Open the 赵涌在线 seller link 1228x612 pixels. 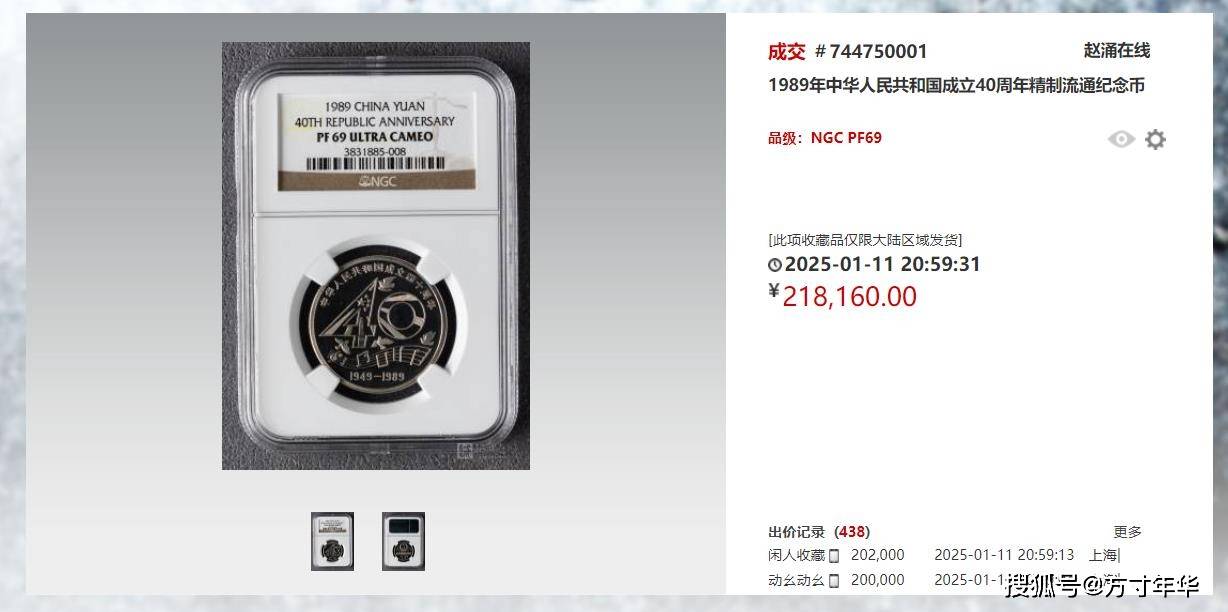[1117, 50]
